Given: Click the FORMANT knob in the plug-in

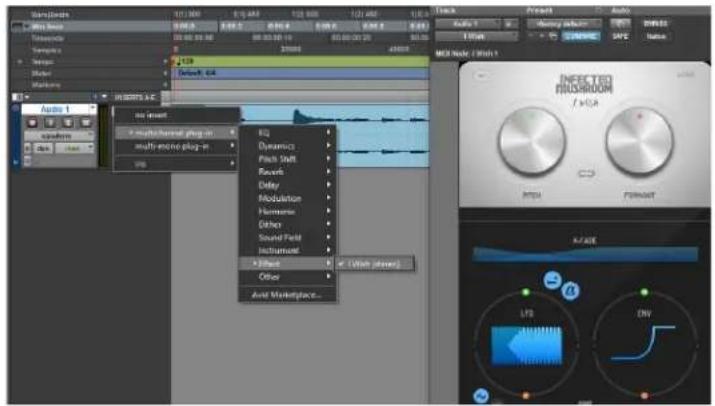Looking at the screenshot, I should click(639, 142).
